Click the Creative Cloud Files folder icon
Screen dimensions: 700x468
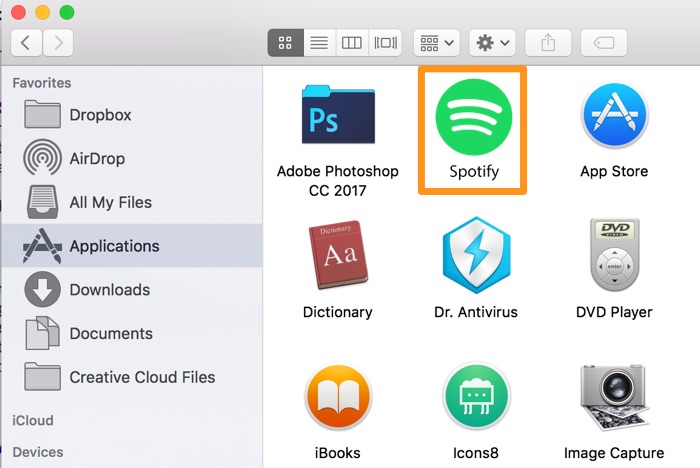pyautogui.click(x=42, y=376)
